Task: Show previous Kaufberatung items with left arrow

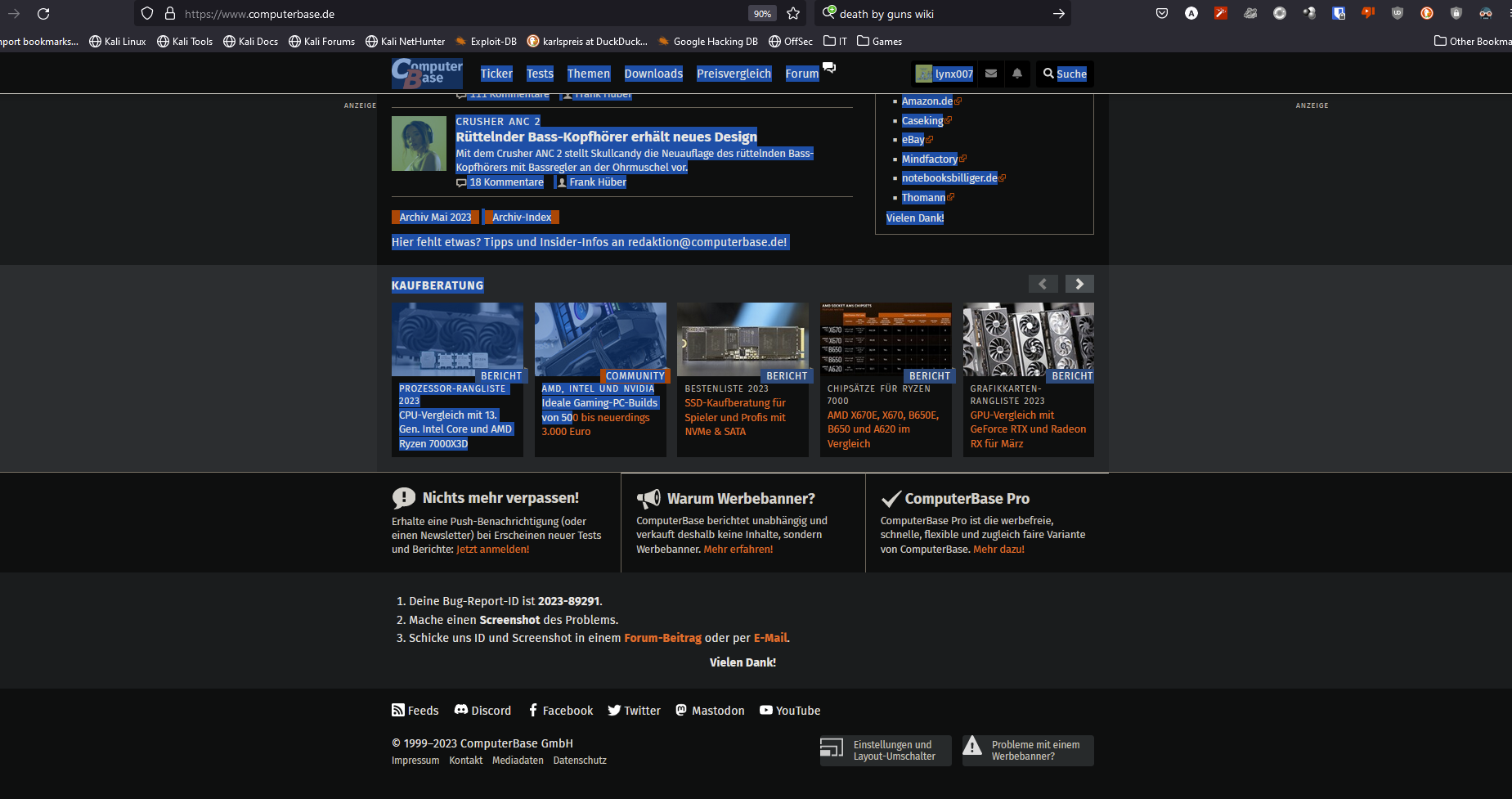Action: pyautogui.click(x=1043, y=284)
